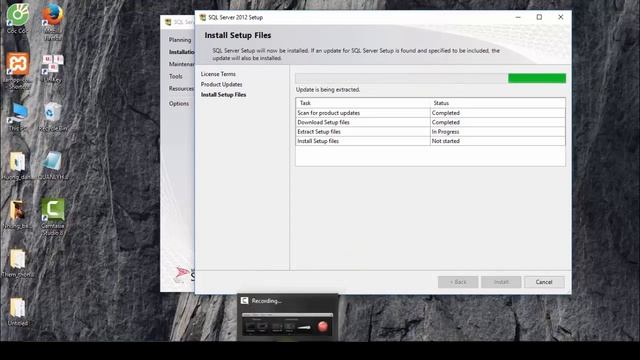Select the 'Scan for product updates' row
Screen dimensions: 640x360
click(x=431, y=113)
